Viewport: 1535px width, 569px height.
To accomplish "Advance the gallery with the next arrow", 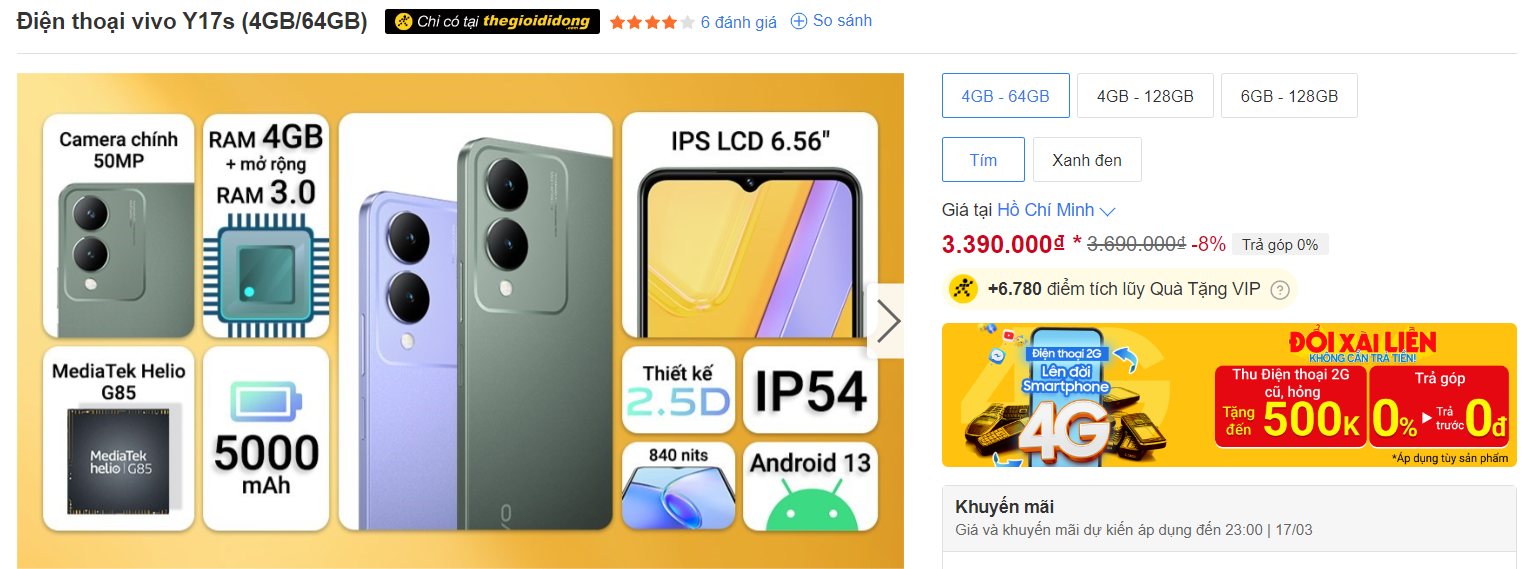I will (886, 321).
